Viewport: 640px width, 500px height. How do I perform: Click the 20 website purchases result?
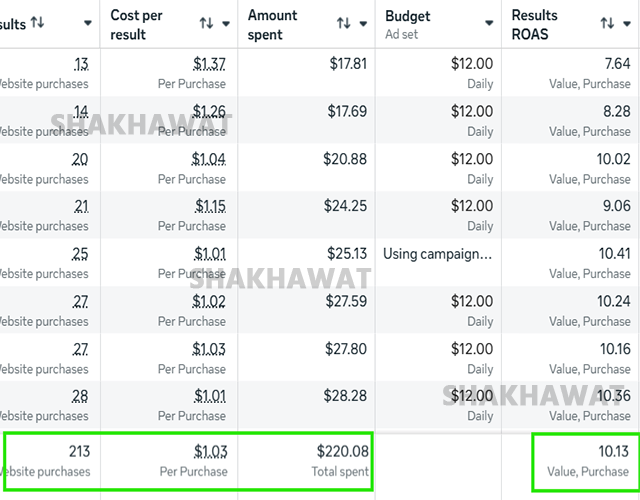(x=80, y=159)
